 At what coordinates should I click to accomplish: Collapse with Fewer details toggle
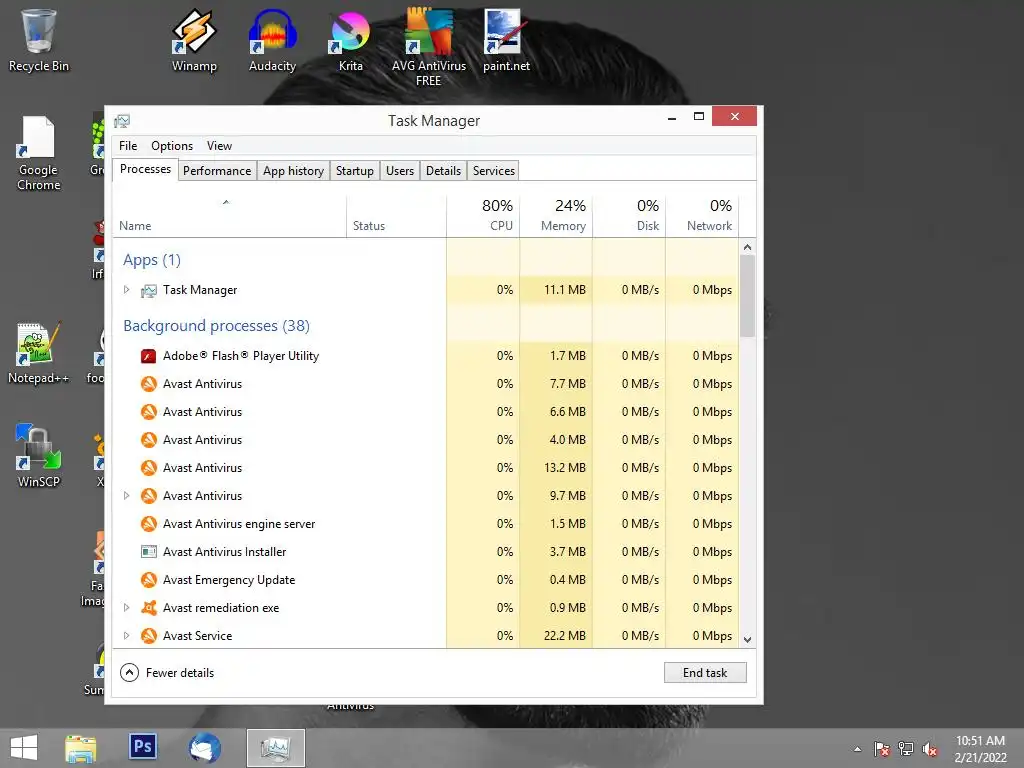point(167,673)
